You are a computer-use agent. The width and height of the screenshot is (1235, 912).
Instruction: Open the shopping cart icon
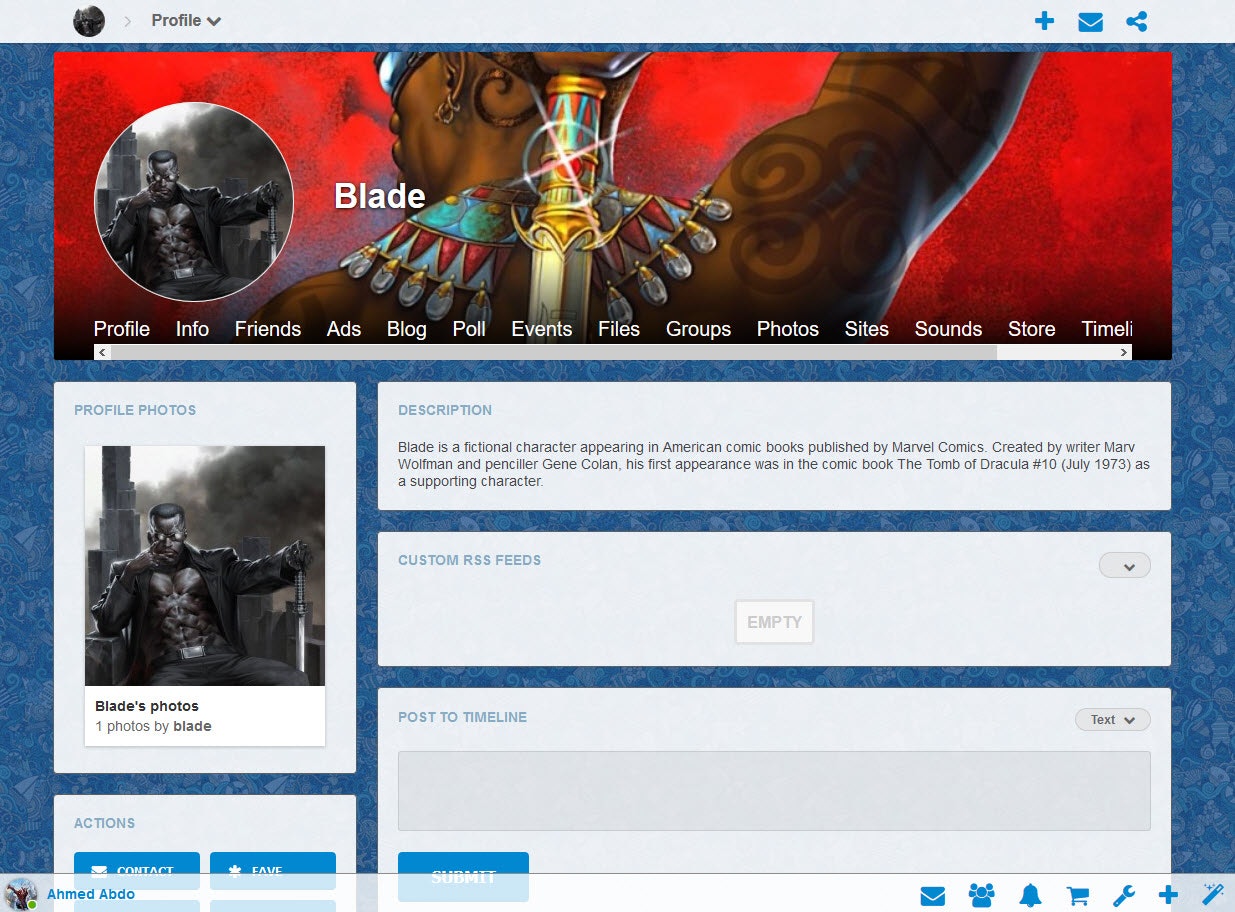pos(1078,895)
